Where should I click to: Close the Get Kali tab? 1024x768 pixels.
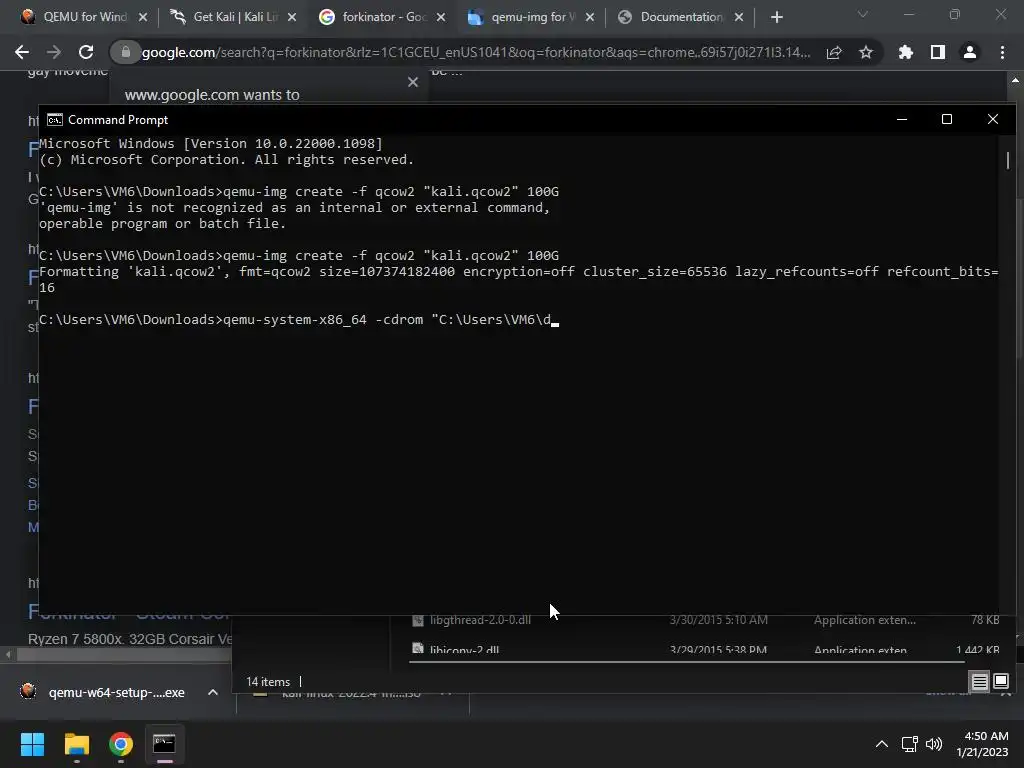[x=292, y=17]
